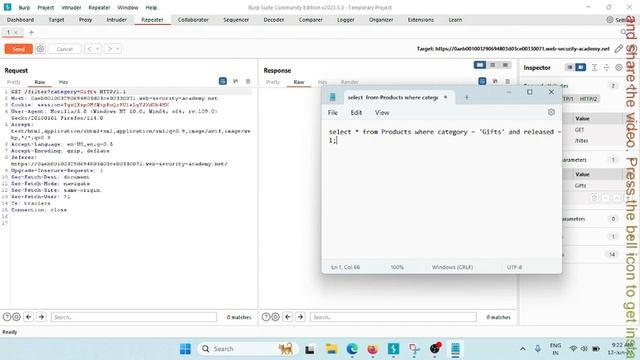
Task: Open Notepad File menu
Action: (333, 113)
